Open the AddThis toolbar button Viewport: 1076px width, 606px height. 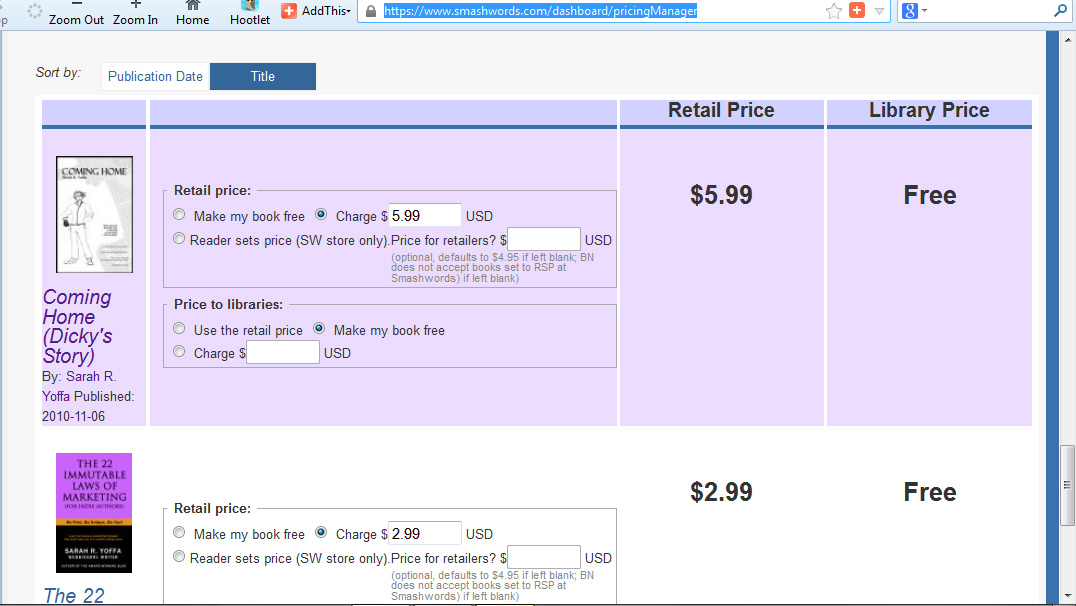(316, 10)
